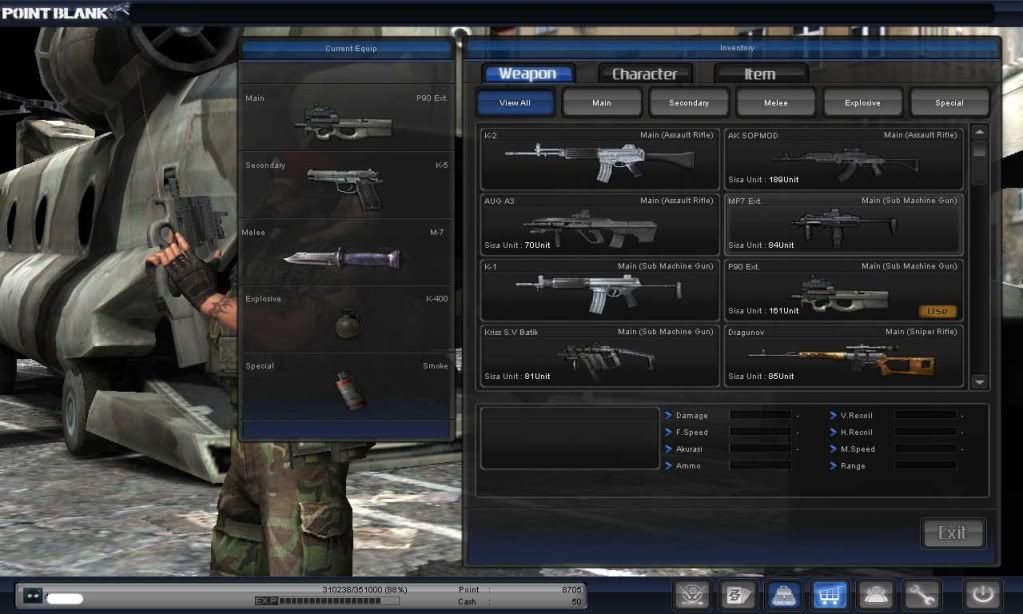Filter inventory by Secondary weapons

click(688, 102)
